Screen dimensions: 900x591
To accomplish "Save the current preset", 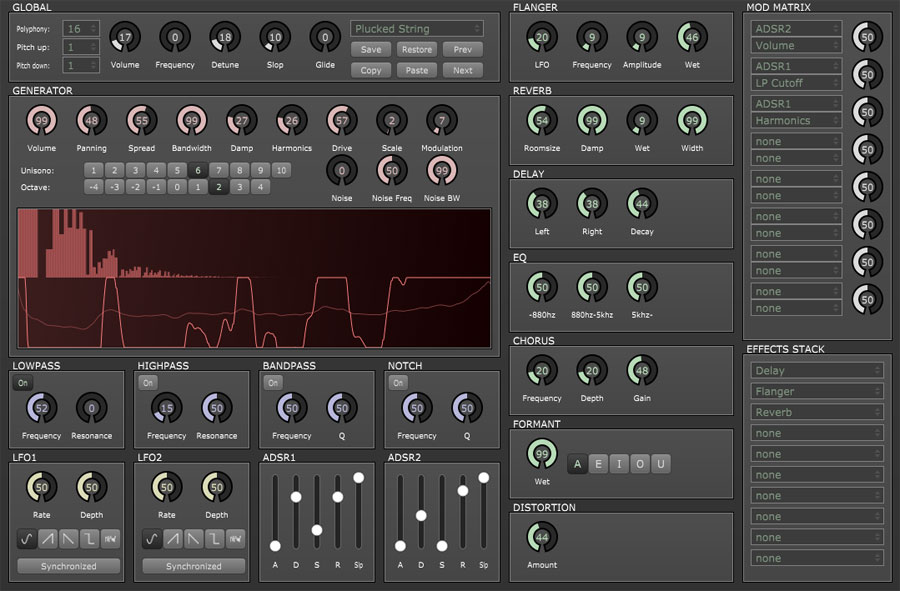I will [x=371, y=49].
